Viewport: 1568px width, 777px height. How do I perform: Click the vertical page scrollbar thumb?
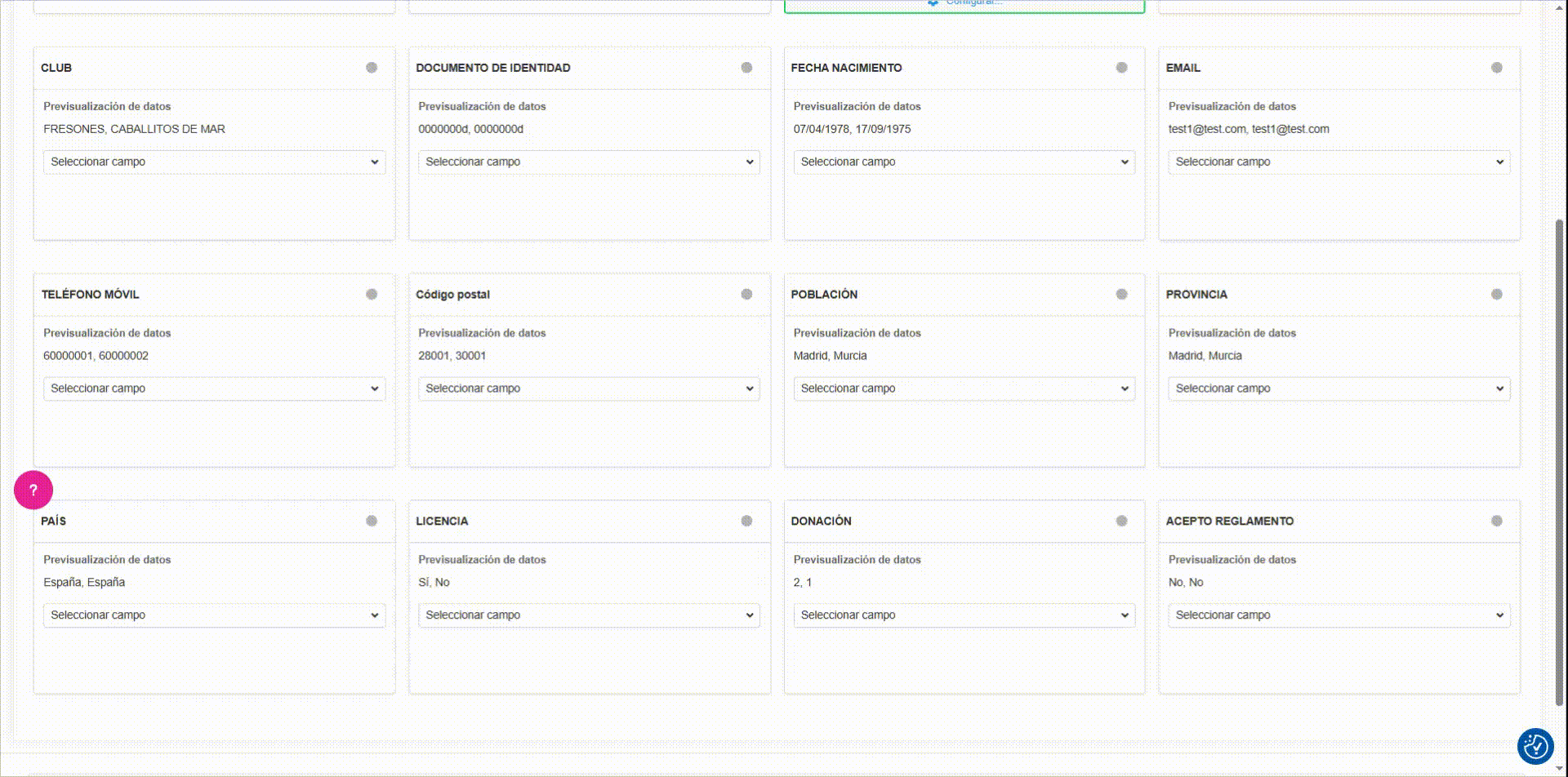pos(1560,461)
